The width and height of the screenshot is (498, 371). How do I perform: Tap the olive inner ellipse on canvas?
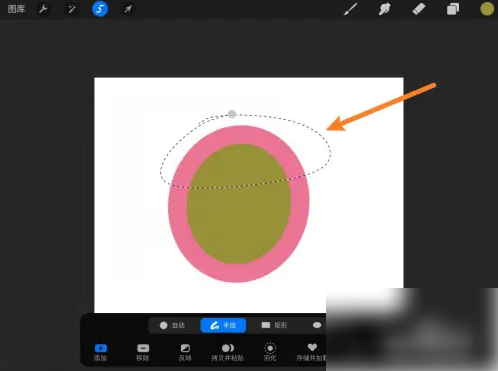(x=239, y=204)
